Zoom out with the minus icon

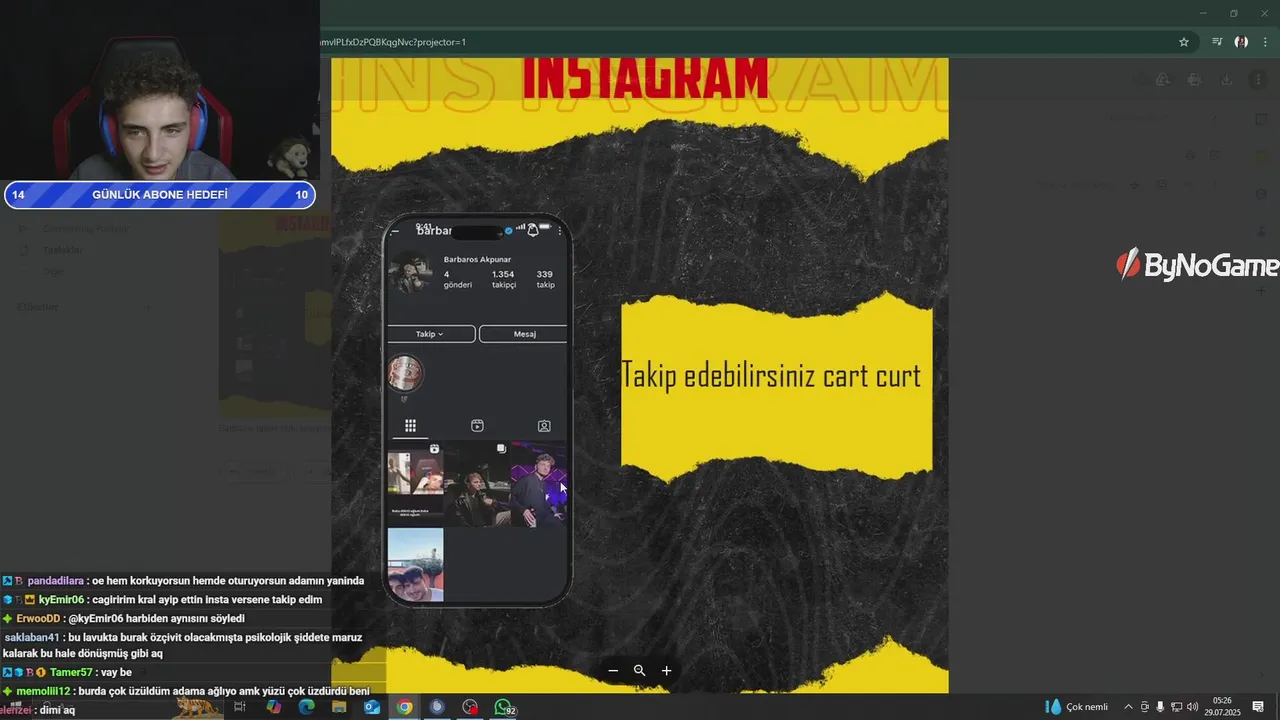pos(613,671)
